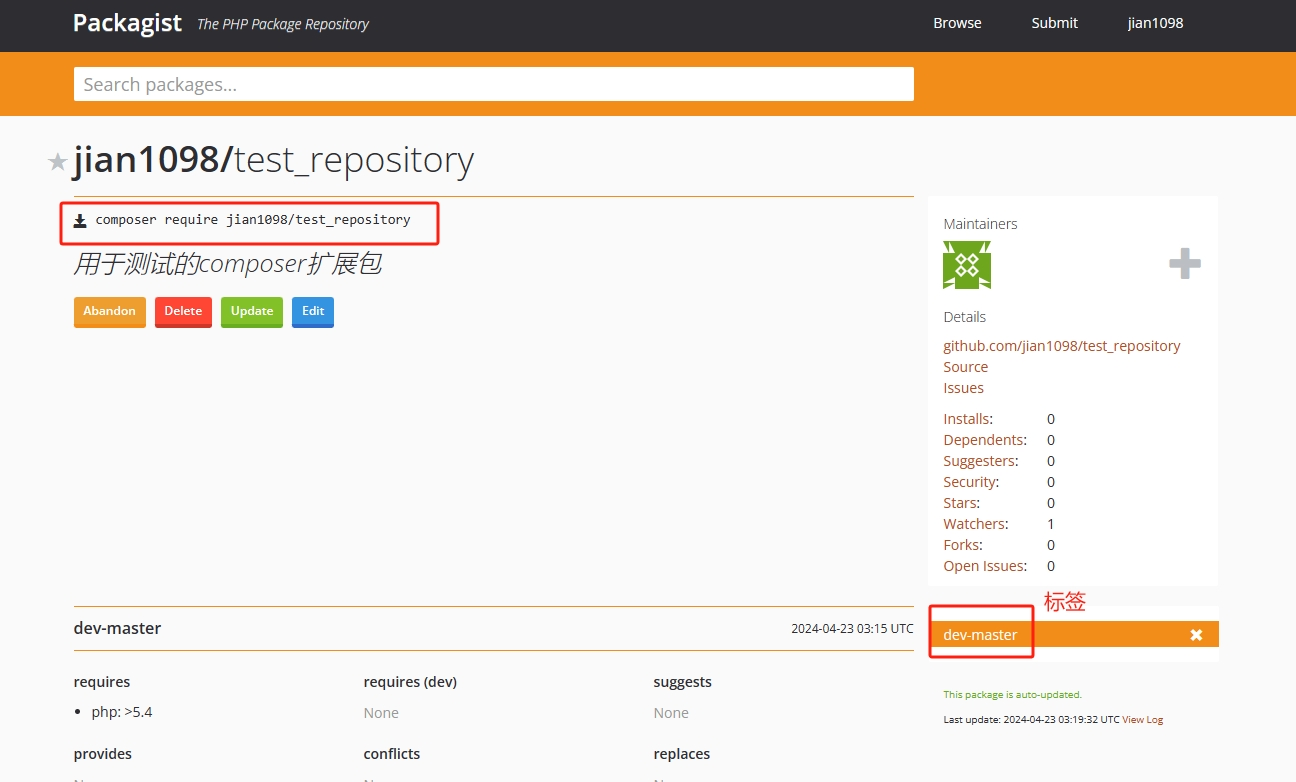Open the Watchers link
Image resolution: width=1296 pixels, height=782 pixels.
(x=974, y=524)
